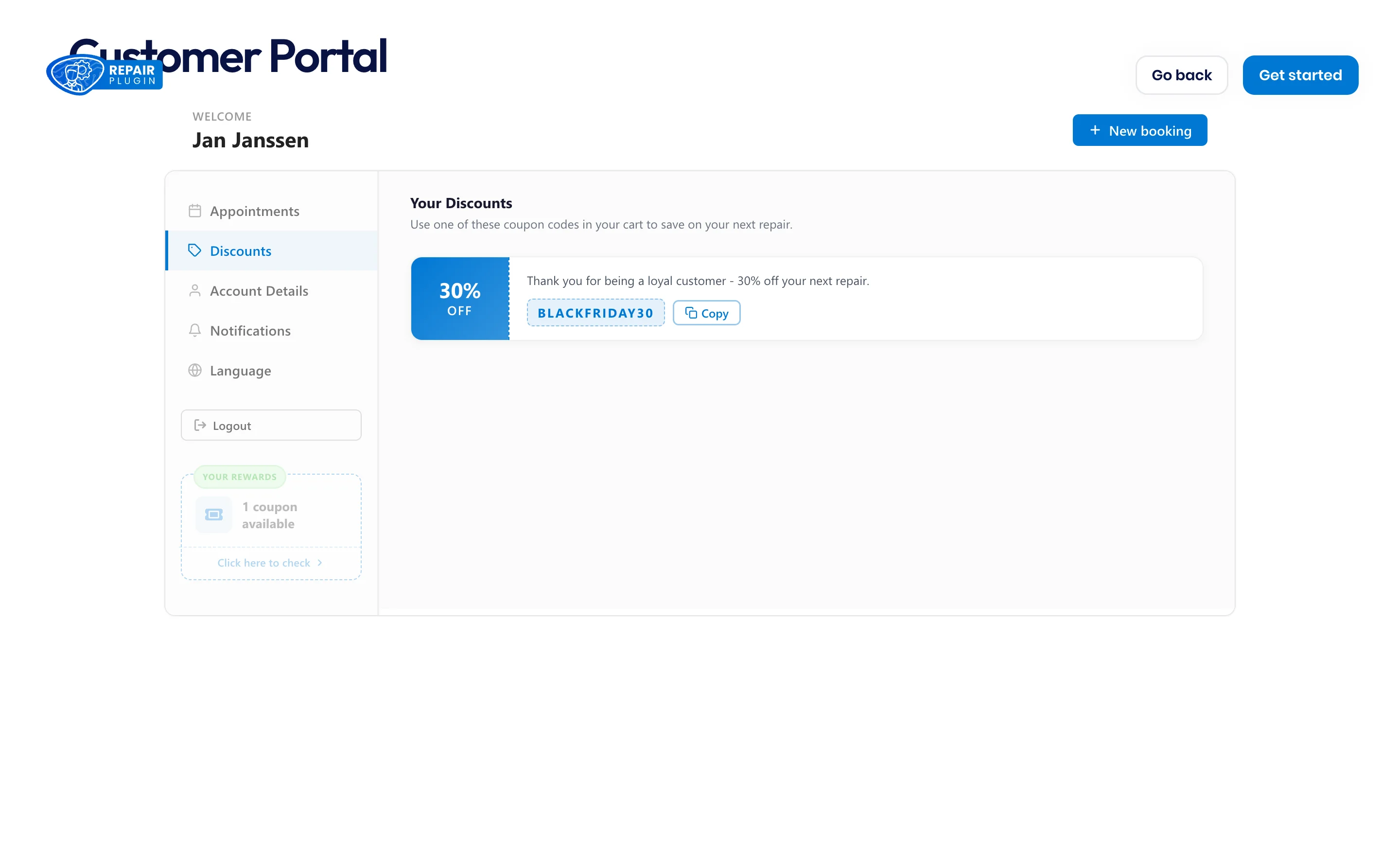Click the coupon codes instruction text
The width and height of the screenshot is (1400, 854).
point(601,225)
